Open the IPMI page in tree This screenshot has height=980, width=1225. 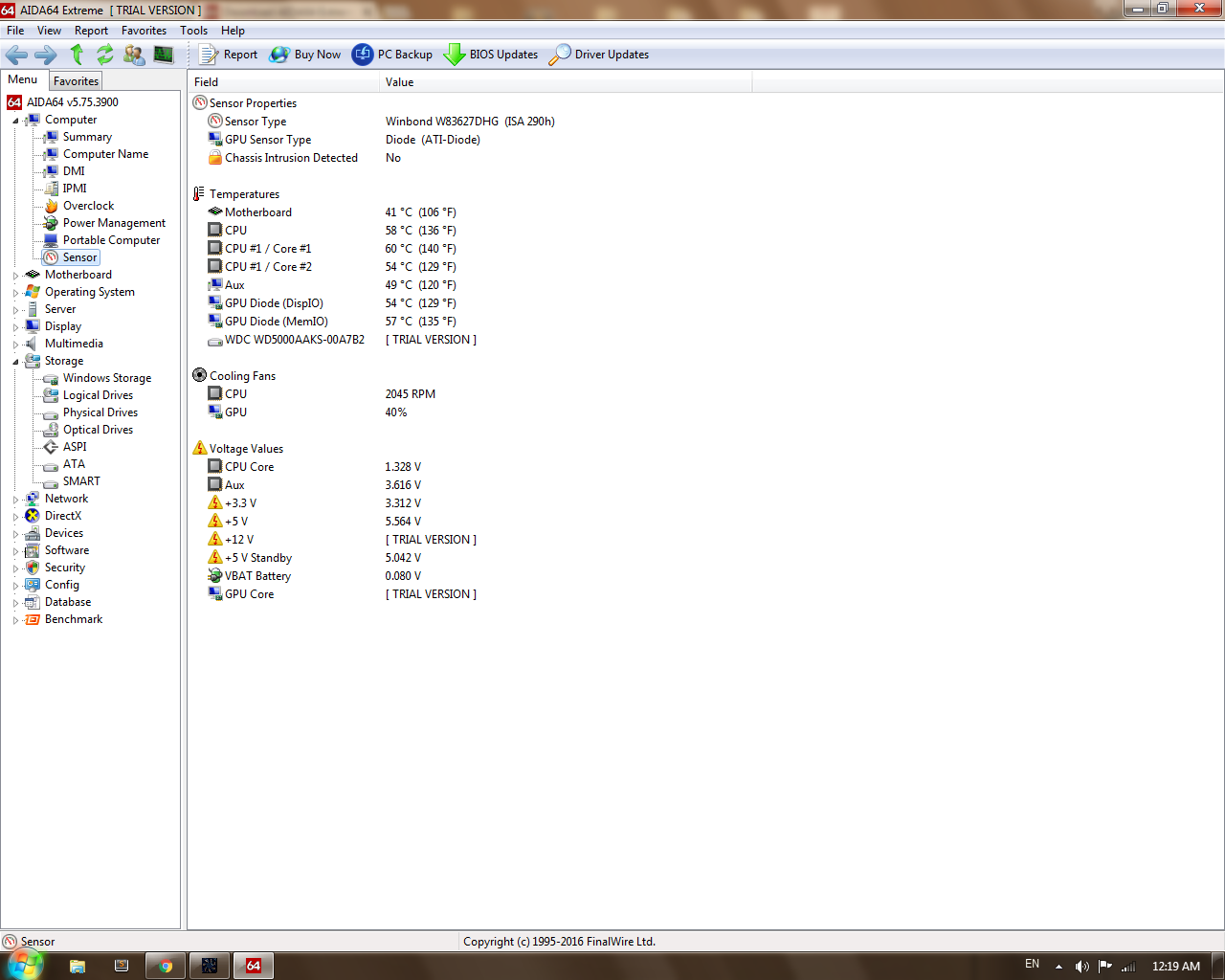(x=75, y=189)
